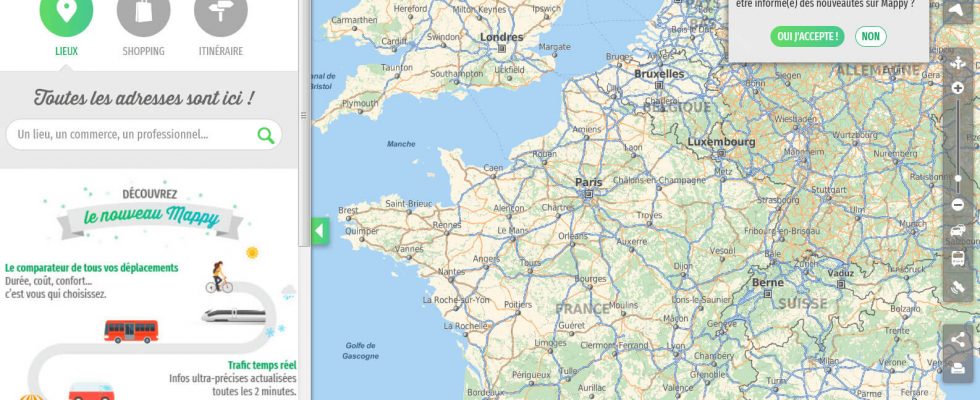The height and width of the screenshot is (400, 980).
Task: Toggle the public transport bus layer
Action: tap(958, 258)
